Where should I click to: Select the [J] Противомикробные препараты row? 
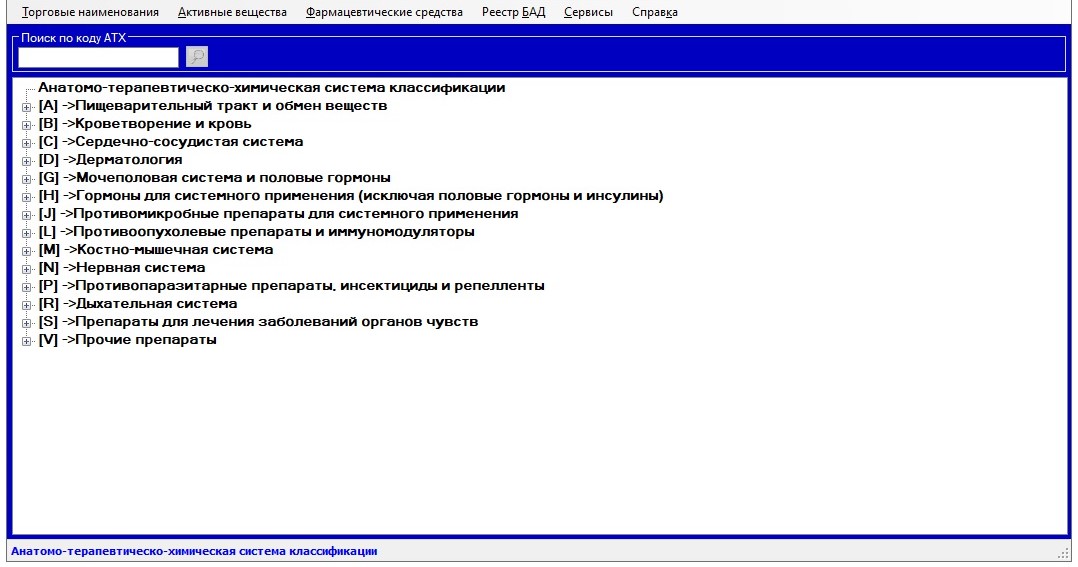tap(278, 214)
